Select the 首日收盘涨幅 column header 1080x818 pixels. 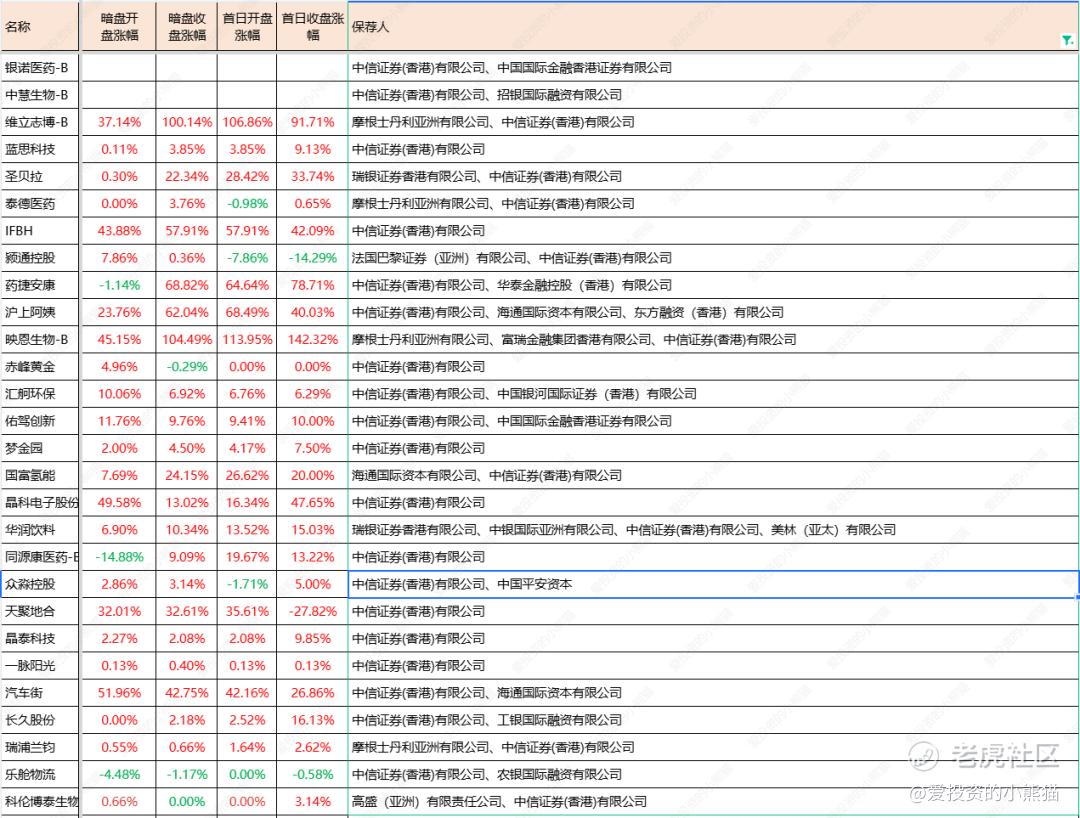(x=313, y=26)
